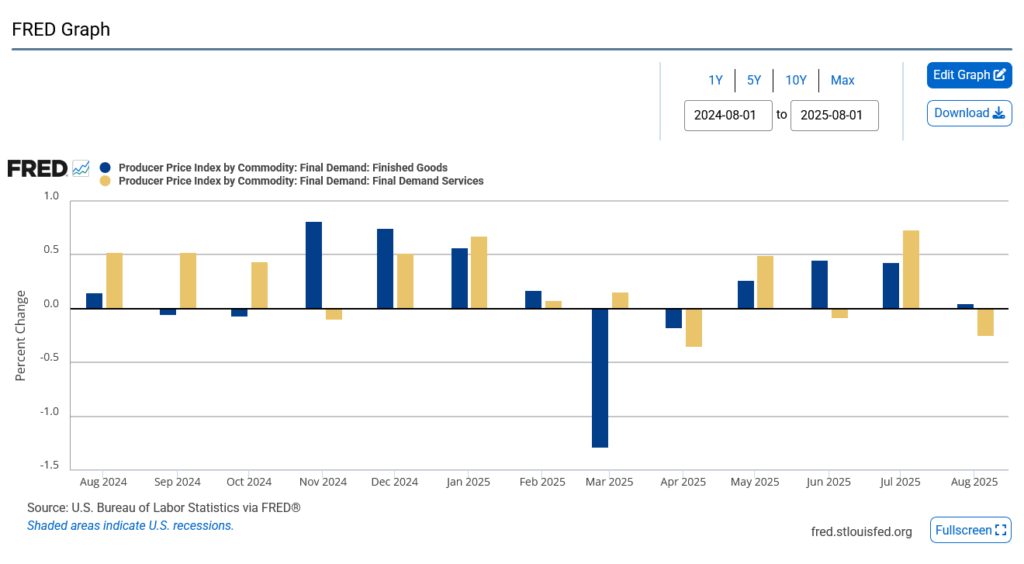Click the Fullscreen button
The image size is (1024, 564).
(970, 530)
